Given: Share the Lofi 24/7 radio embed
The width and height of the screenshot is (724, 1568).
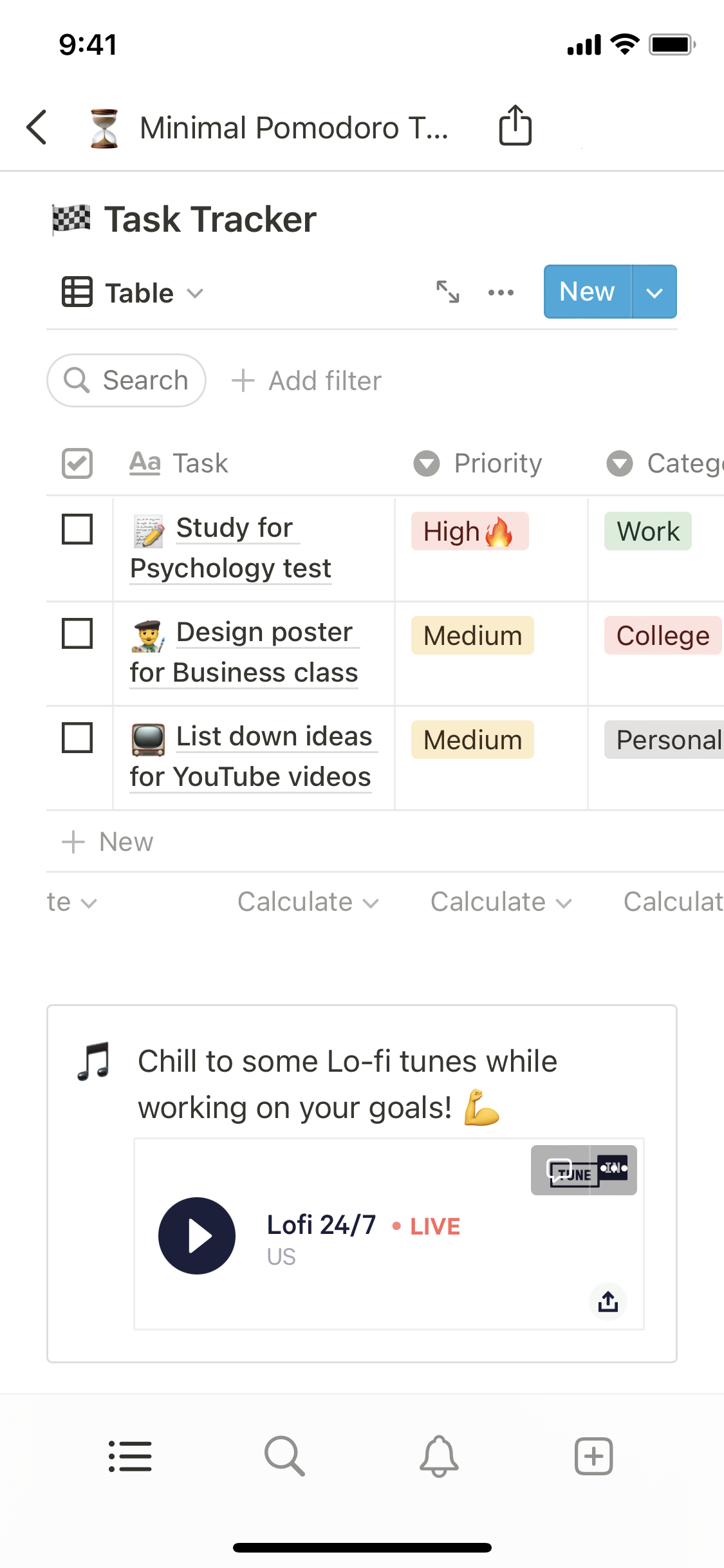Looking at the screenshot, I should pos(608,1302).
